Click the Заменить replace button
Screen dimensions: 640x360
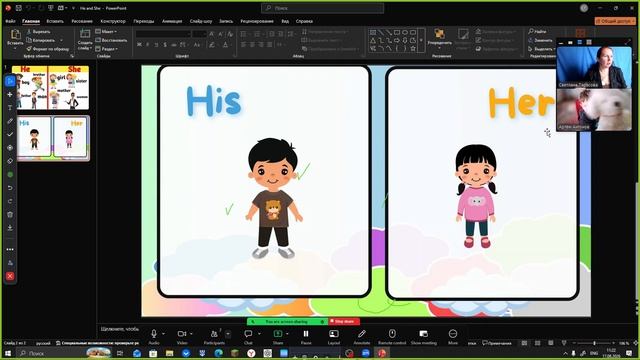541,40
